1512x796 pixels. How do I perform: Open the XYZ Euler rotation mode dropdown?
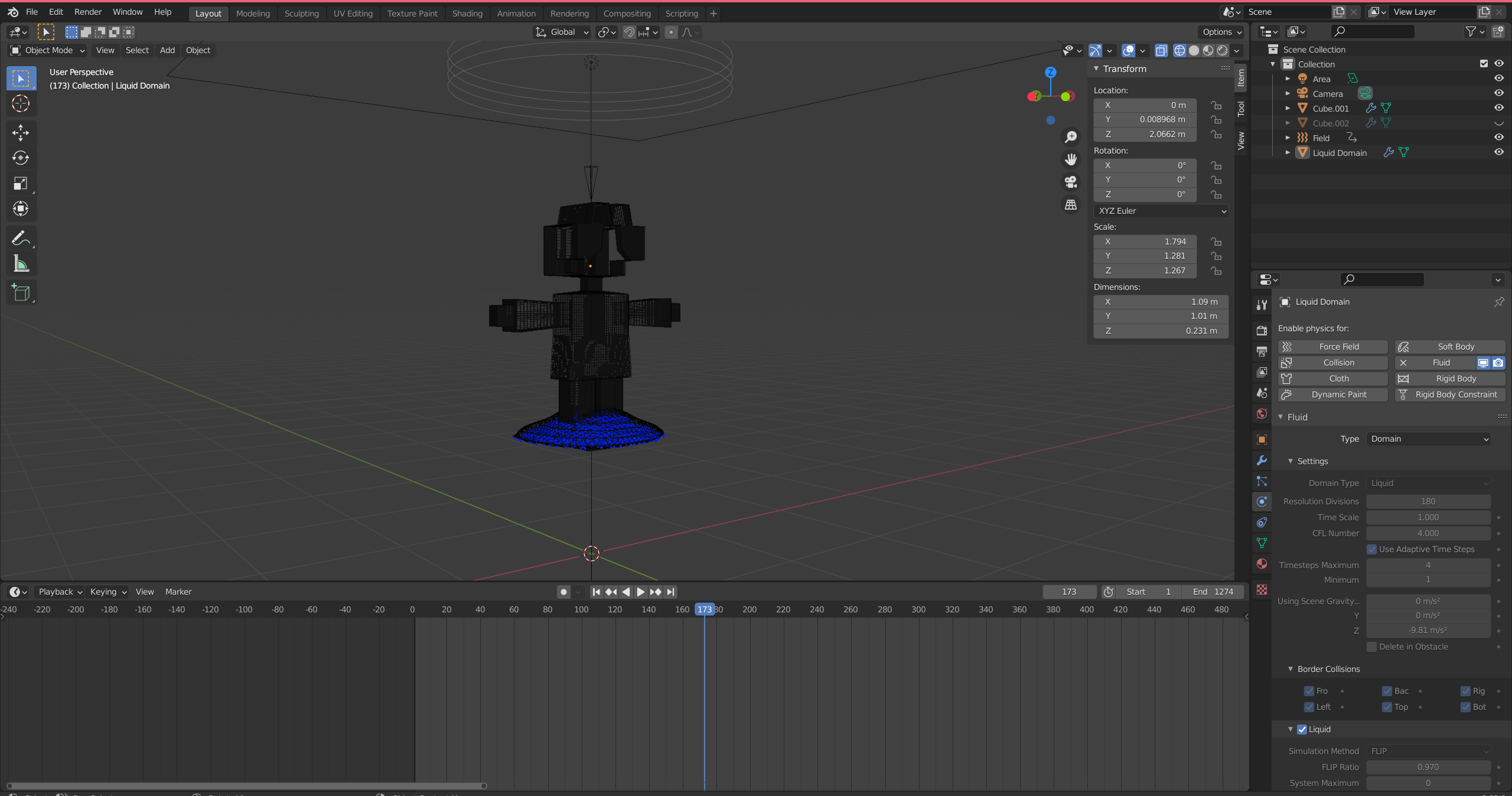1161,211
